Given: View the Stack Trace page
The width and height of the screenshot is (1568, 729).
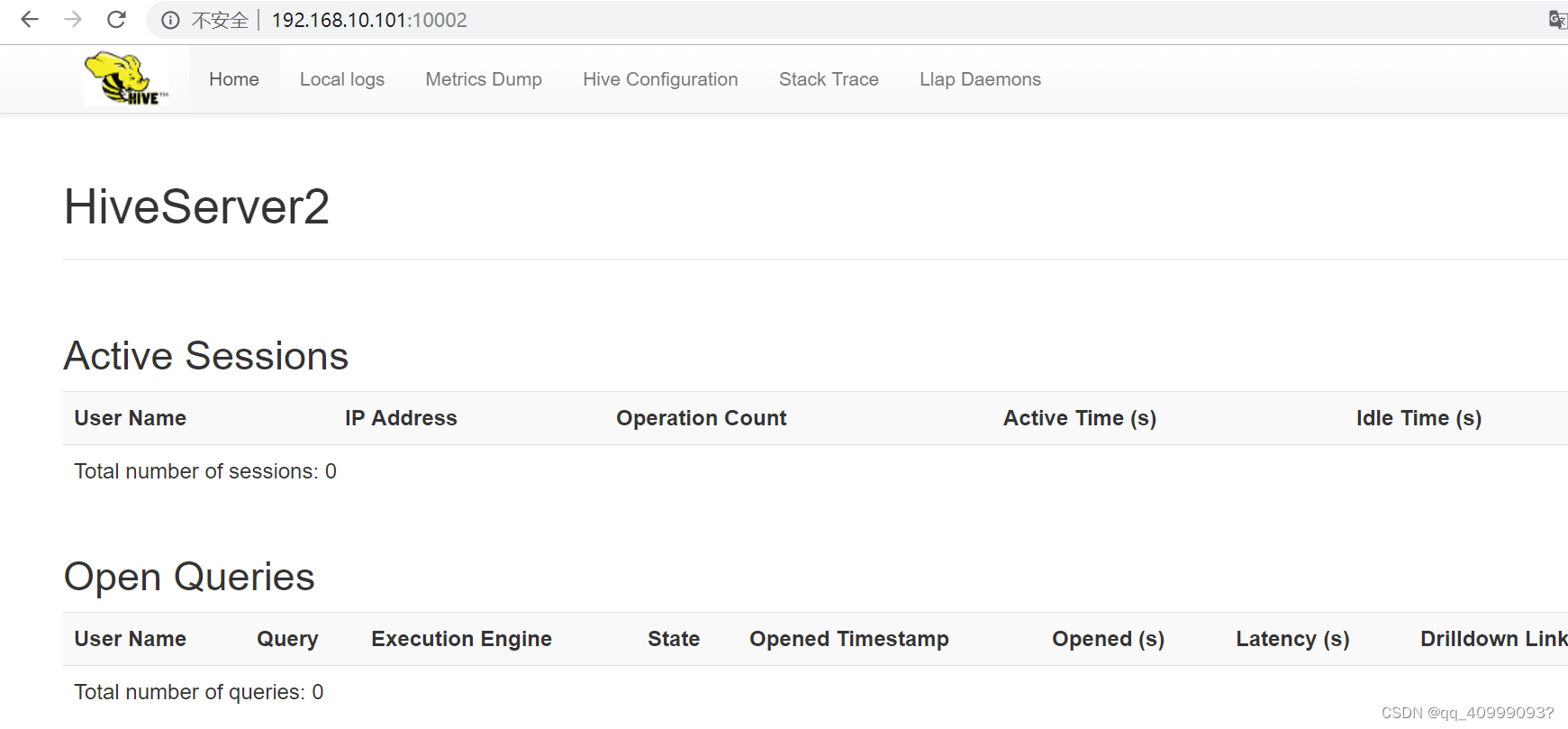Looking at the screenshot, I should 829,79.
